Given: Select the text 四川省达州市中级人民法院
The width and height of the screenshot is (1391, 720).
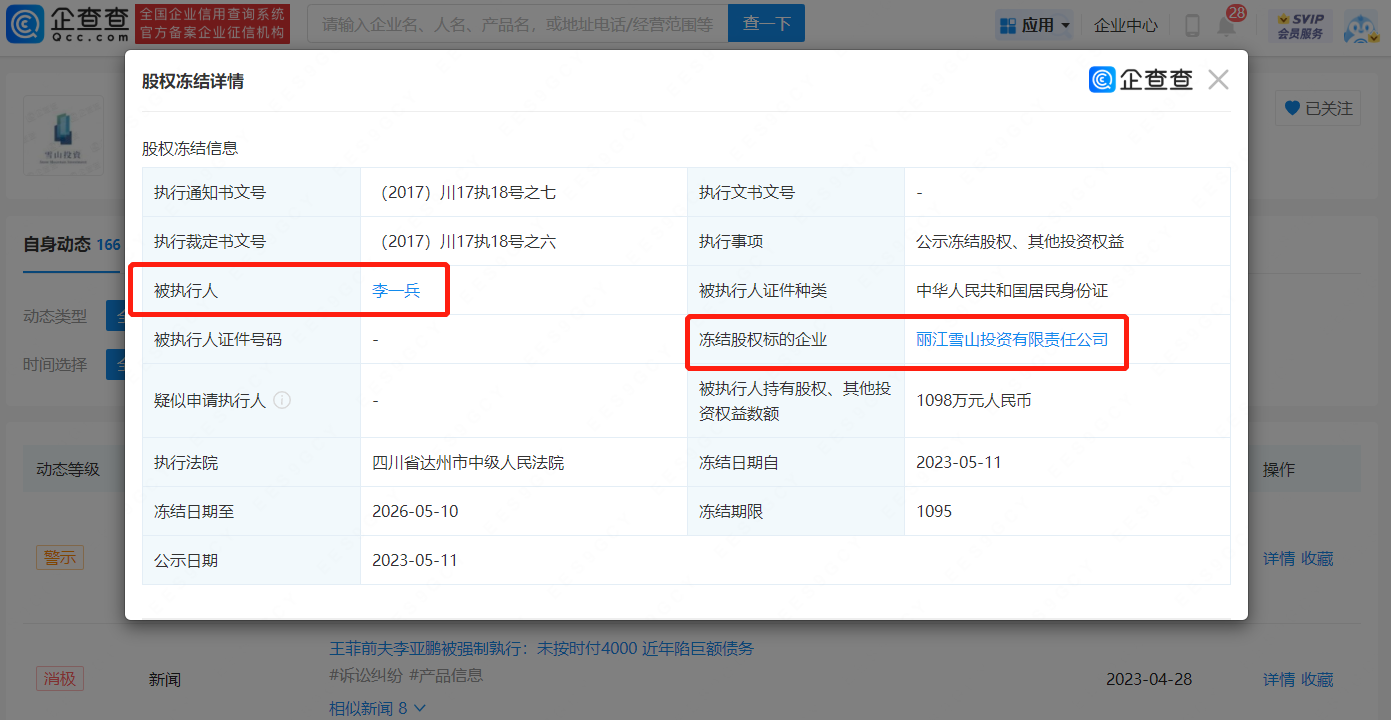Looking at the screenshot, I should 468,463.
